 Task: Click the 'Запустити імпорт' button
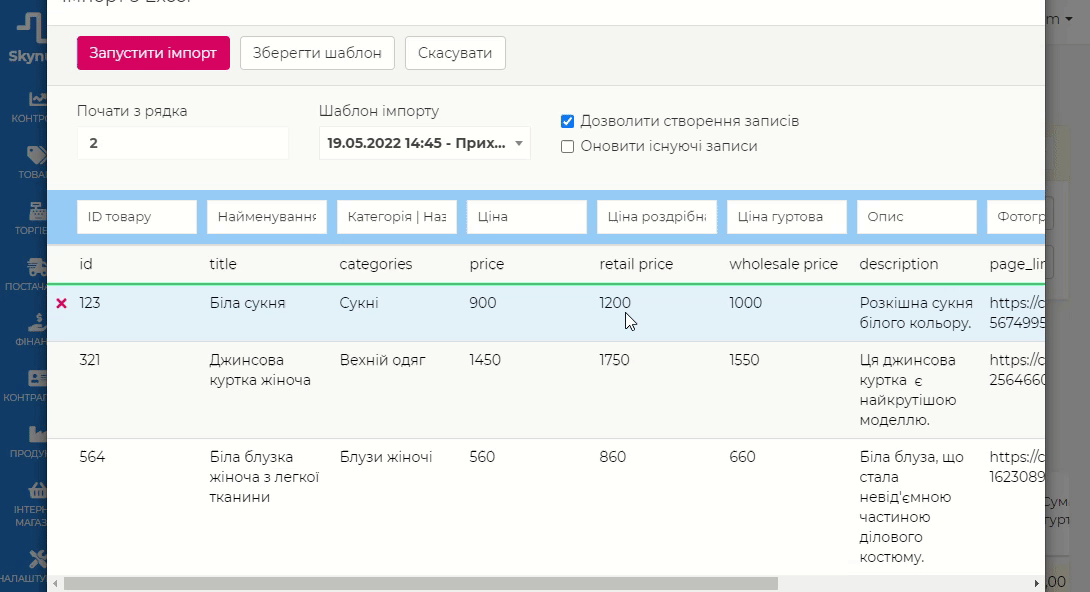click(153, 53)
